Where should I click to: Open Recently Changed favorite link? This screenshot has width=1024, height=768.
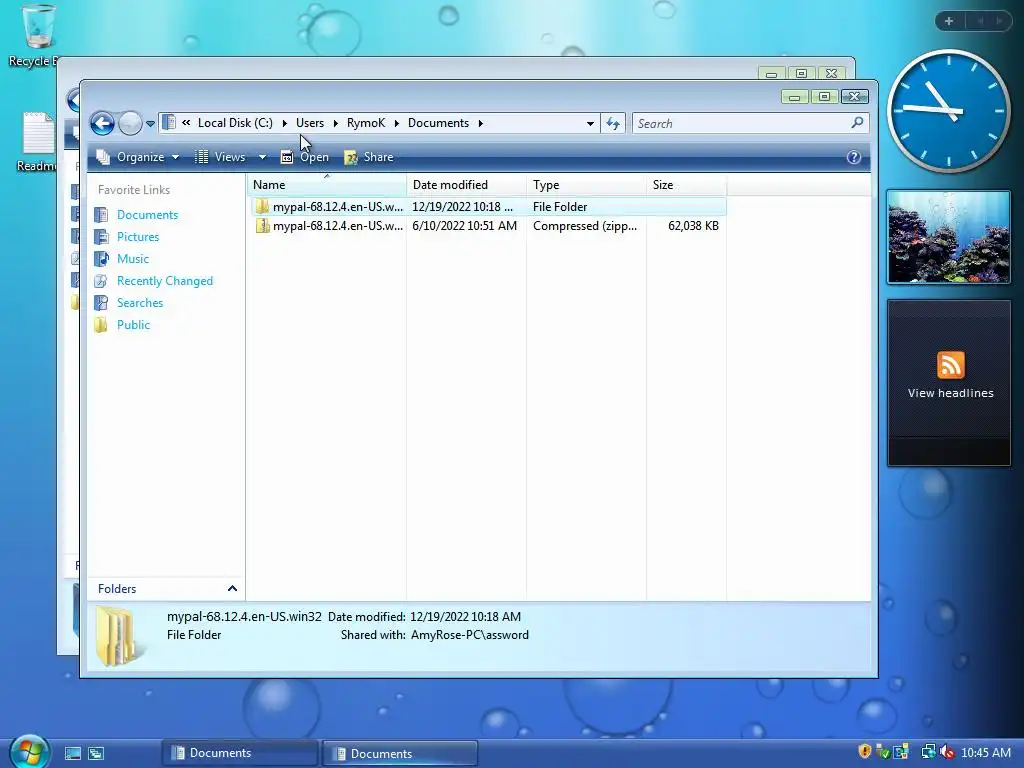coord(165,281)
